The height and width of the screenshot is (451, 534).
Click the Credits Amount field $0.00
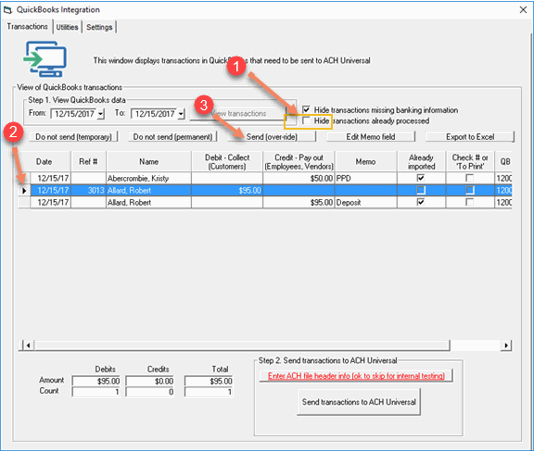click(x=150, y=381)
